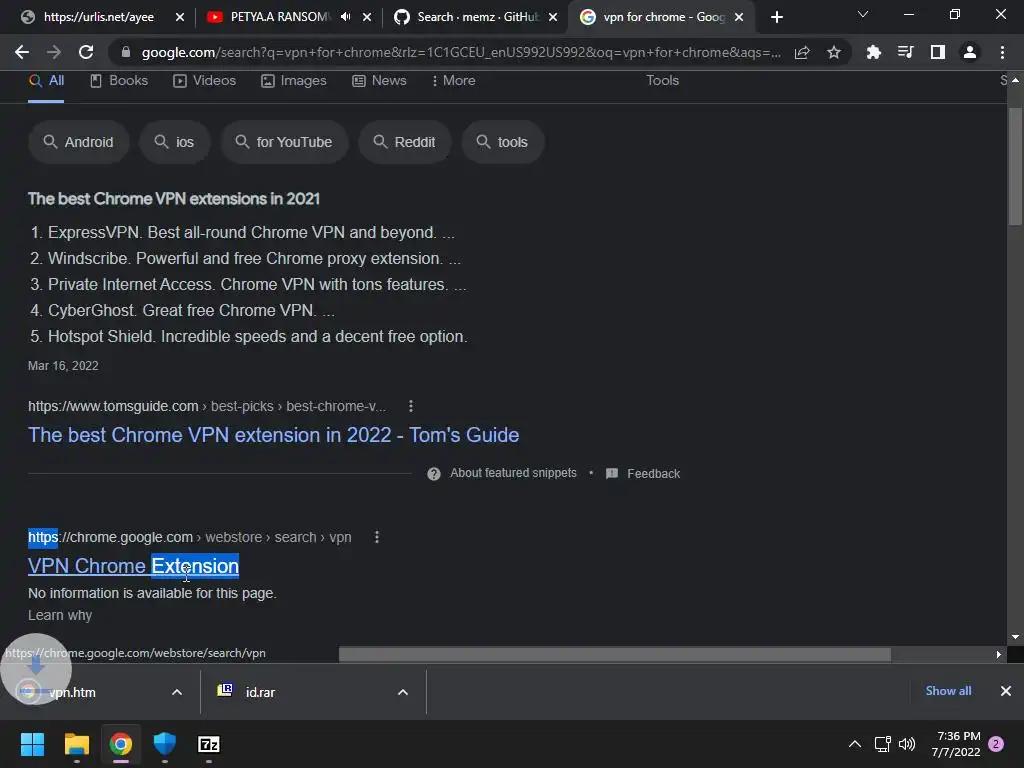Click the Android suggestion chip
Image resolution: width=1024 pixels, height=768 pixels.
click(x=78, y=142)
